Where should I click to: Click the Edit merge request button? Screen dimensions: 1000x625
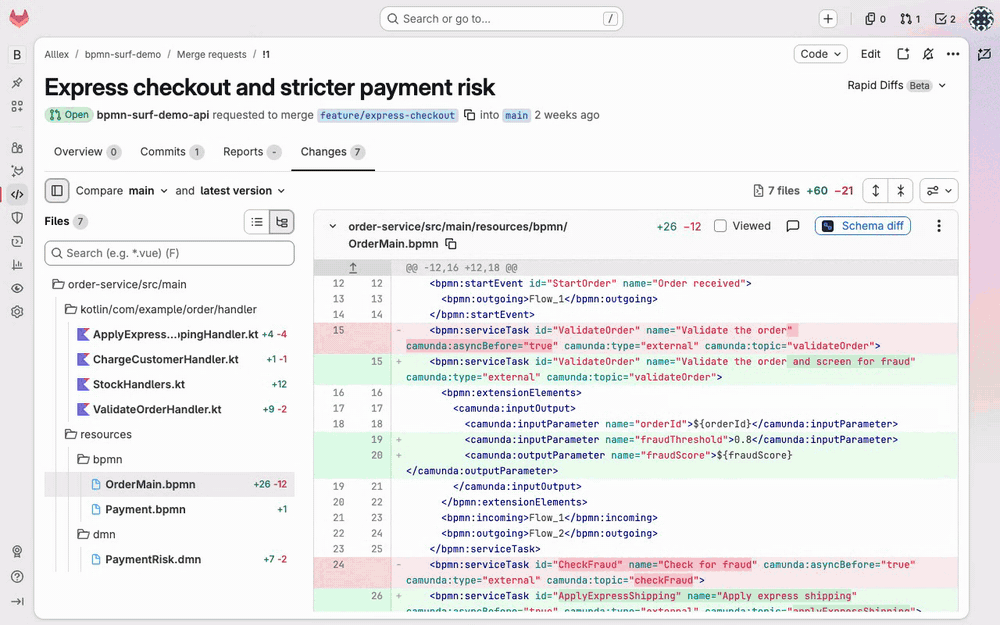tap(871, 54)
